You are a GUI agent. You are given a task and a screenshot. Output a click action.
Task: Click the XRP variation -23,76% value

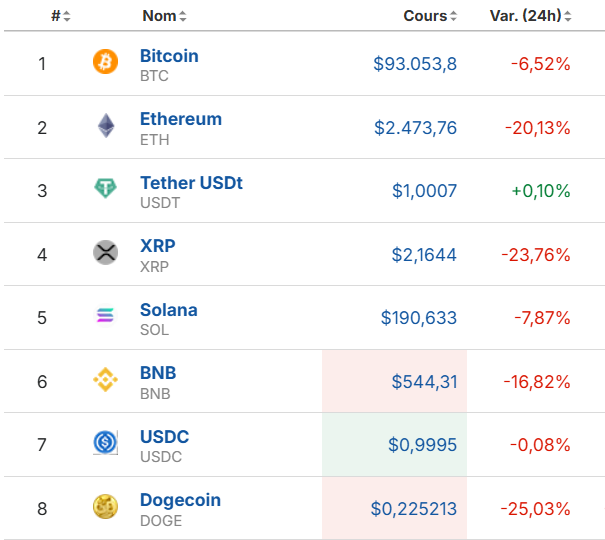tap(536, 255)
